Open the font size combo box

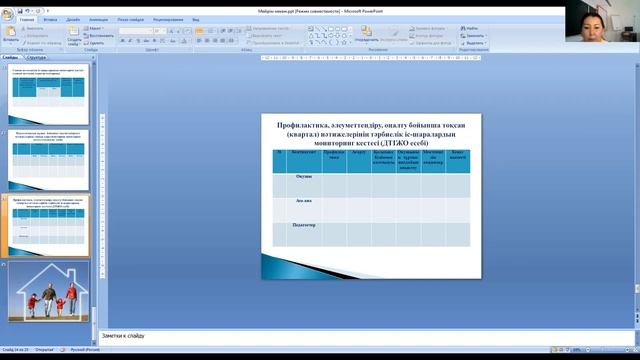(x=160, y=31)
